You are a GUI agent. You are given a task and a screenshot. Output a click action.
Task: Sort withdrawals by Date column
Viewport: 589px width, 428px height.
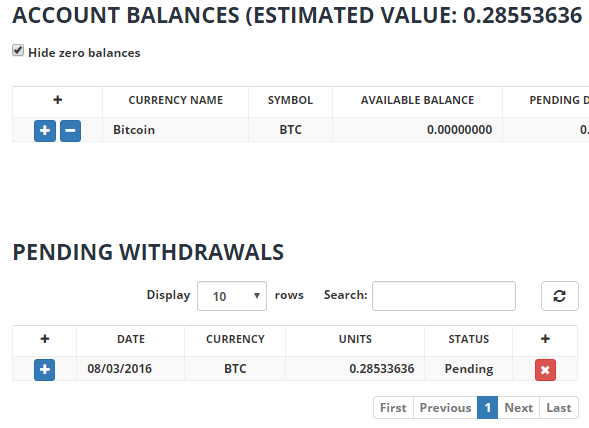tap(131, 339)
